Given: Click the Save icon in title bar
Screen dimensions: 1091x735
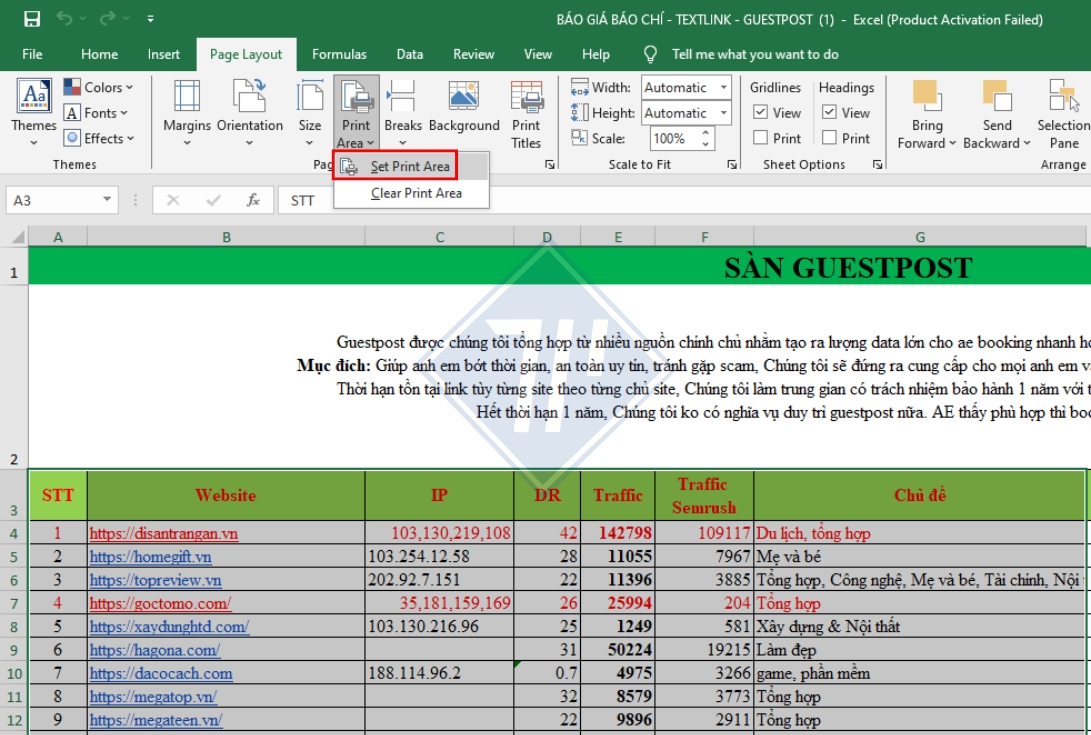Looking at the screenshot, I should [x=32, y=19].
